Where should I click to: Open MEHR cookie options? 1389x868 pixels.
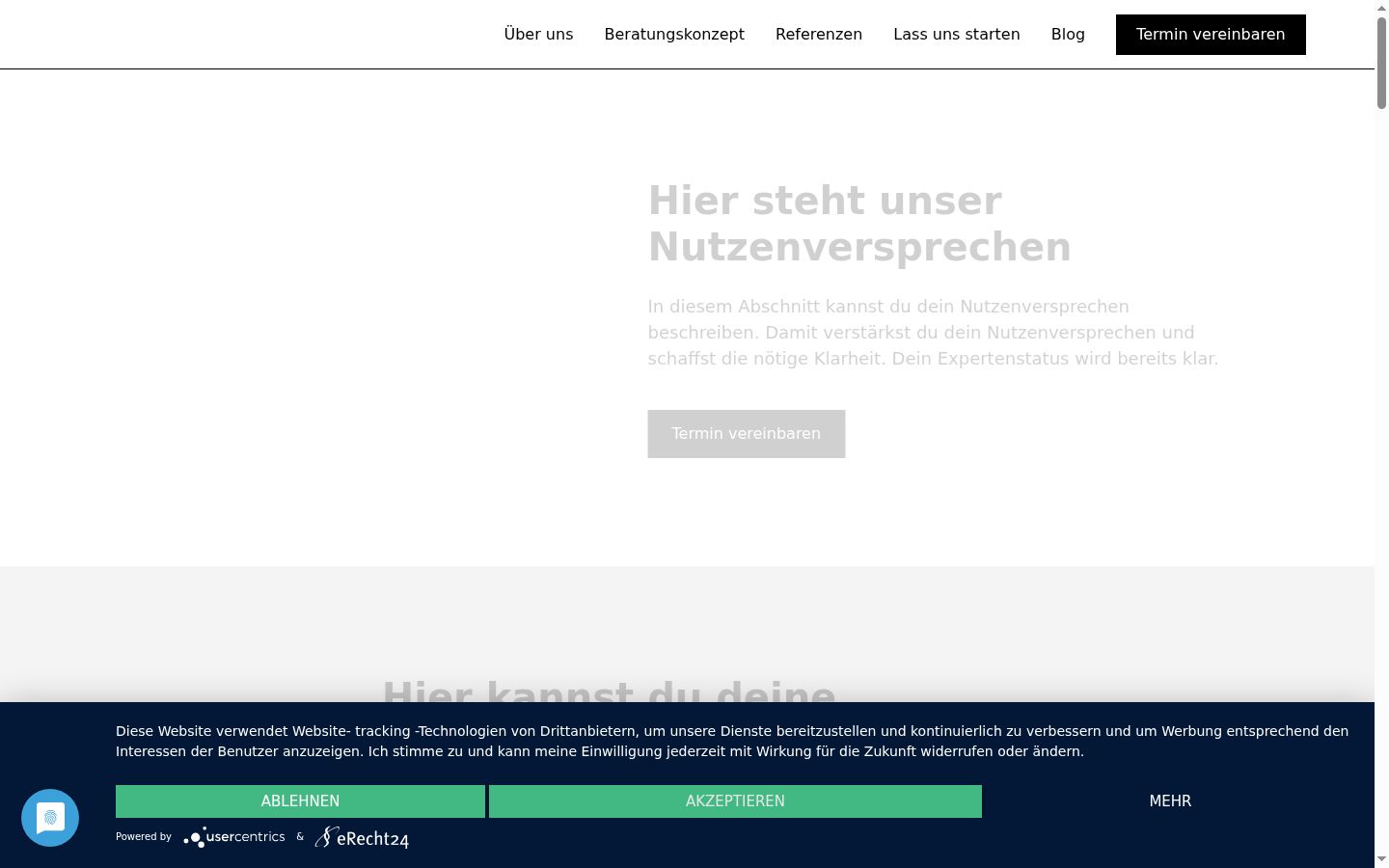1170,801
